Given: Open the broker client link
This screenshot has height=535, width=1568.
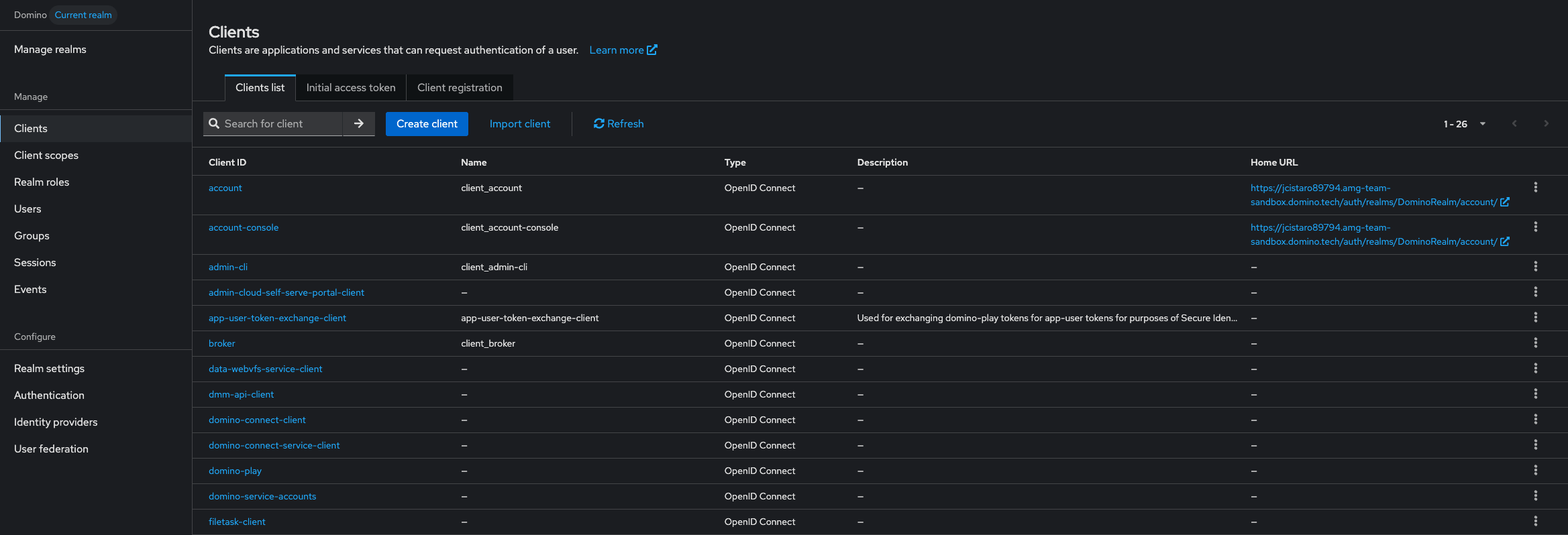Looking at the screenshot, I should click(x=222, y=343).
